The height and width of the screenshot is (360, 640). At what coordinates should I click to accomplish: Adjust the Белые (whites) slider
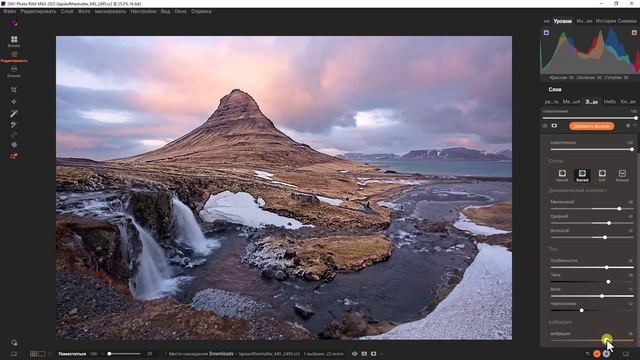[592, 296]
